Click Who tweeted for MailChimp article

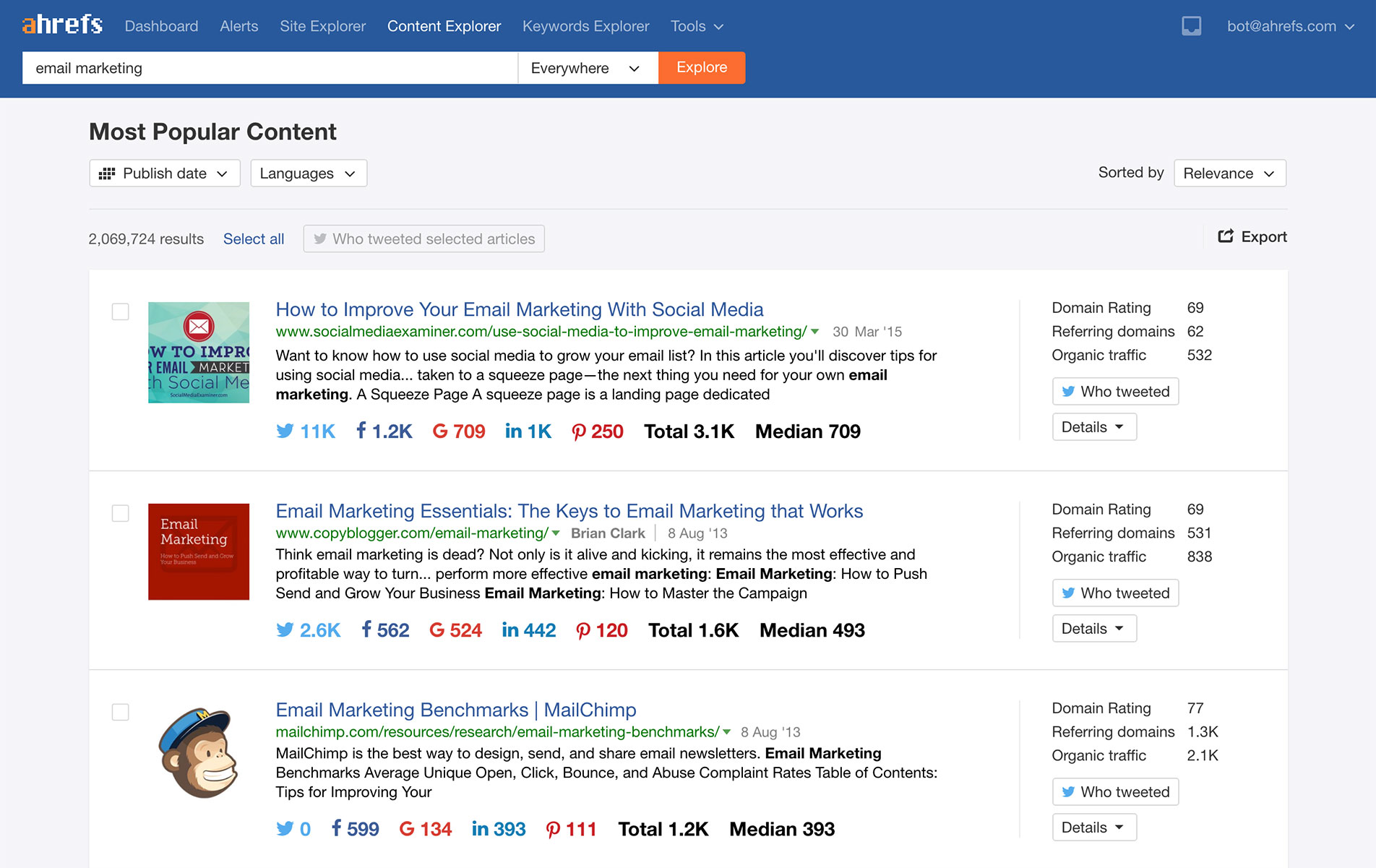[1115, 792]
